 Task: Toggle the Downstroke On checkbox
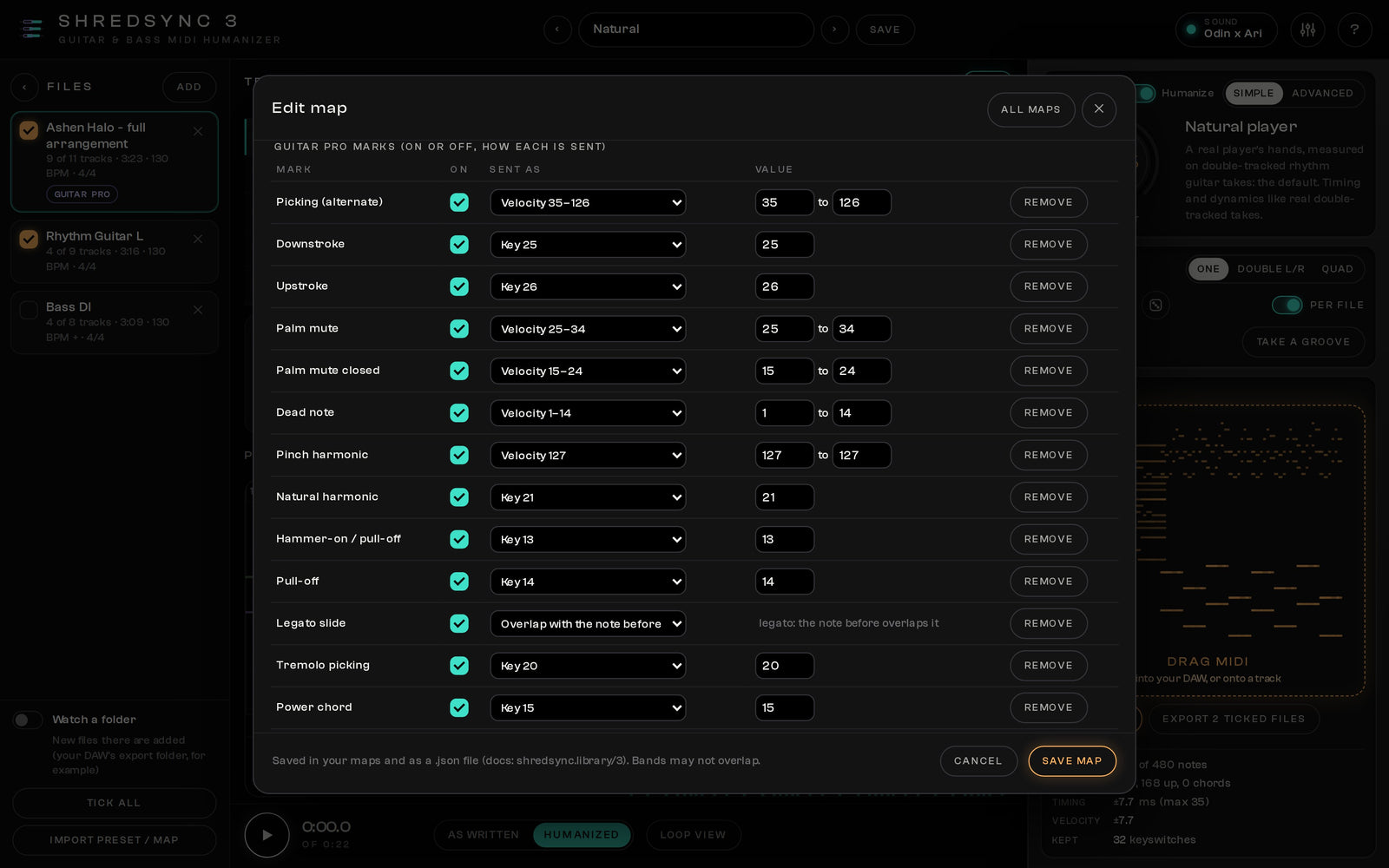[459, 245]
